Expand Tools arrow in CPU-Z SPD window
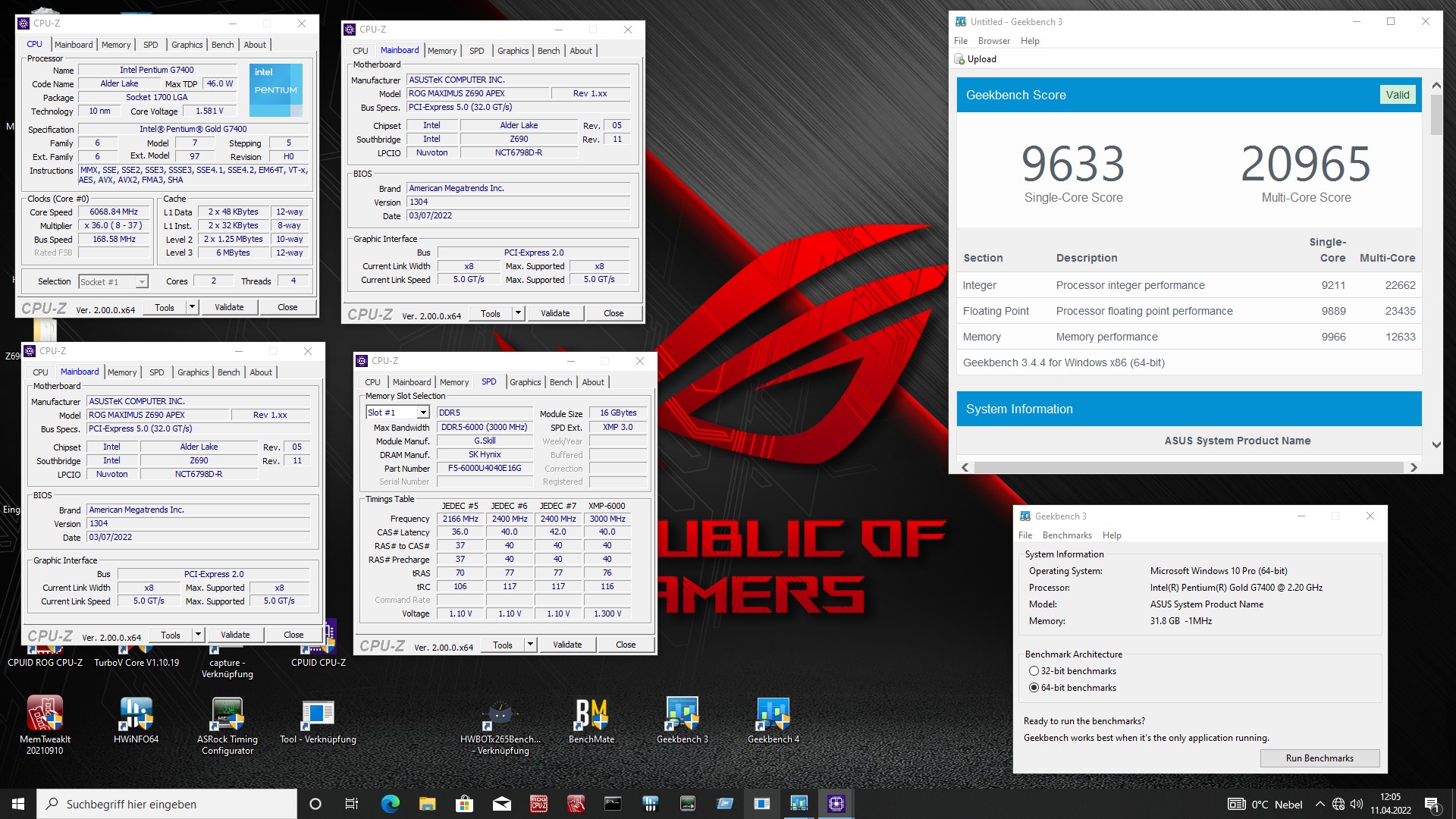1456x819 pixels. point(530,645)
